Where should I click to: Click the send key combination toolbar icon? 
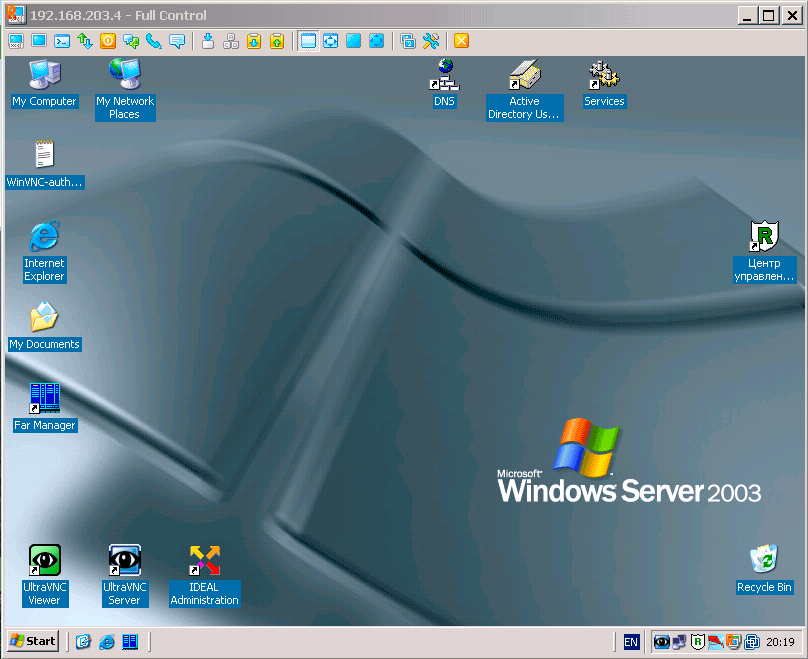click(231, 41)
